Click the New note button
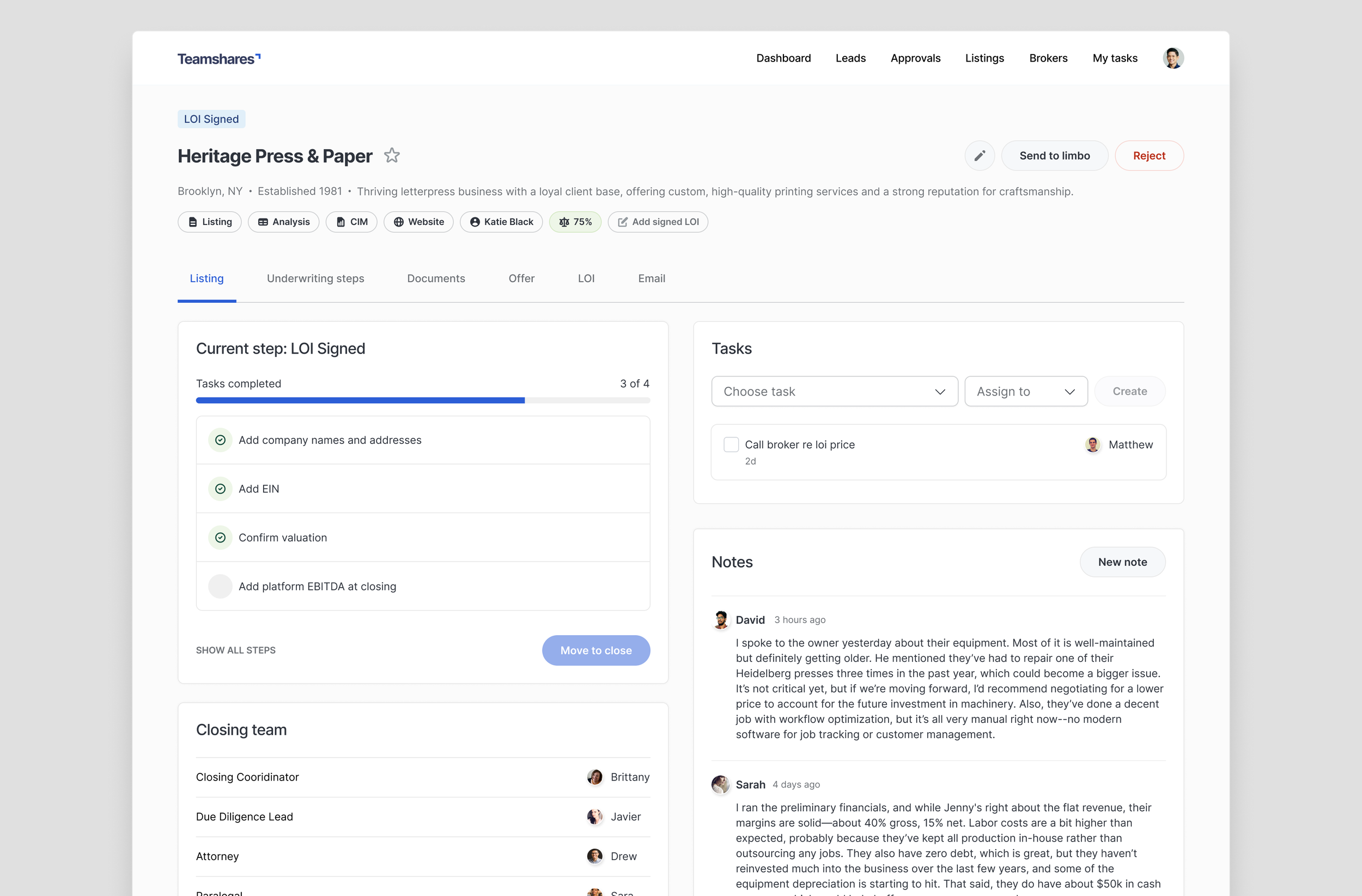 click(1122, 562)
